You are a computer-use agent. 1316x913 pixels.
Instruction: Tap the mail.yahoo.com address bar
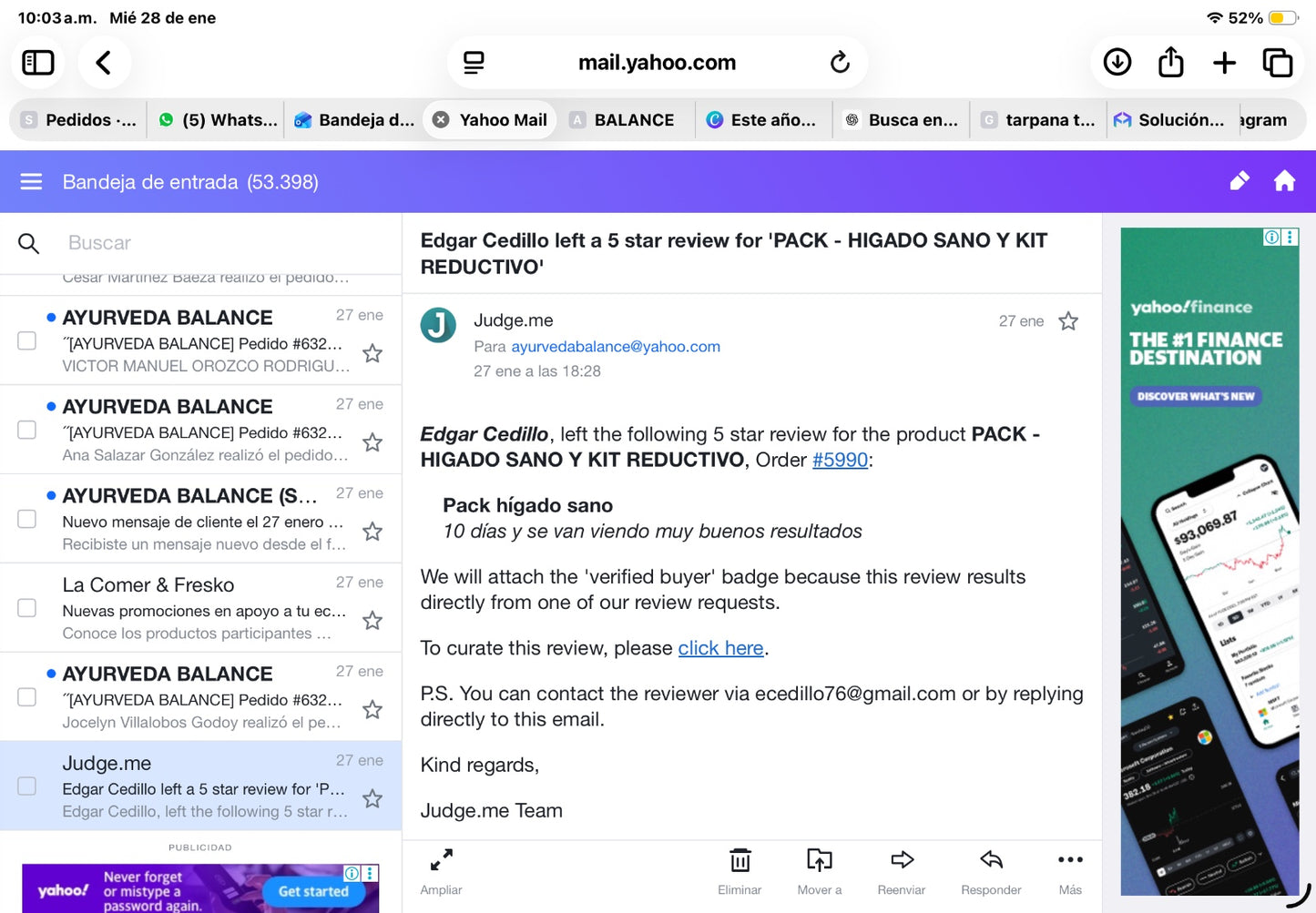pyautogui.click(x=657, y=63)
